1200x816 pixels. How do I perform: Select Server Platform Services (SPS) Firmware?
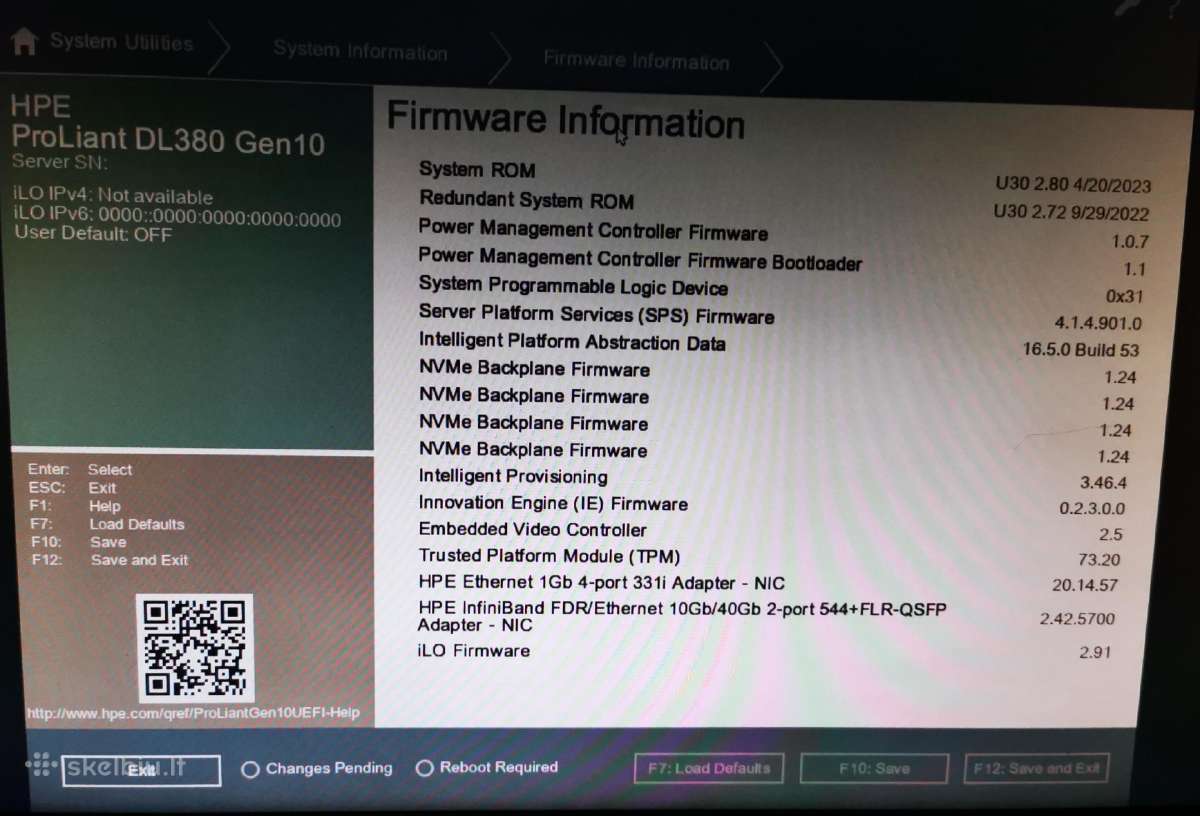click(x=596, y=315)
